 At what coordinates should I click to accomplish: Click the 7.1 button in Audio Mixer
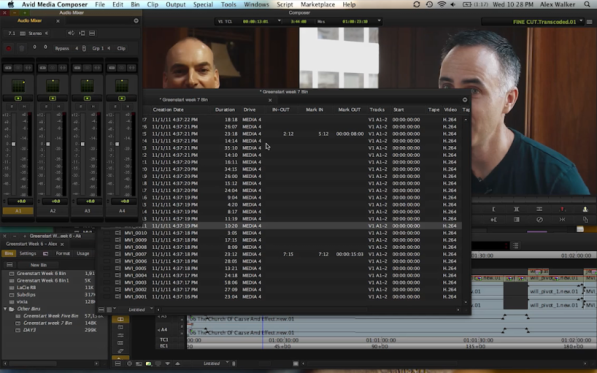pyautogui.click(x=12, y=33)
